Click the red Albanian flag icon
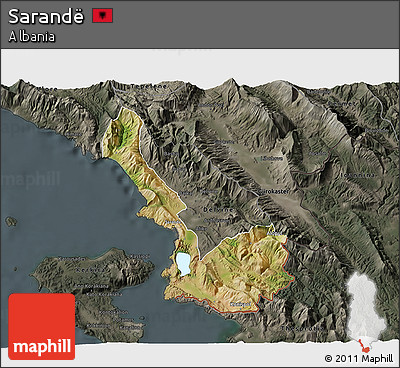Screen dimensions: 400x368 (x=103, y=16)
